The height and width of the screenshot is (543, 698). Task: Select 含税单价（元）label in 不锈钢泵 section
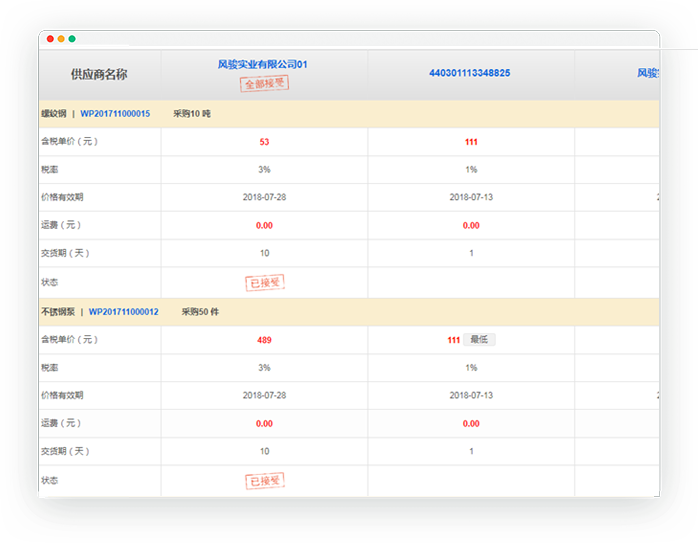(69, 340)
